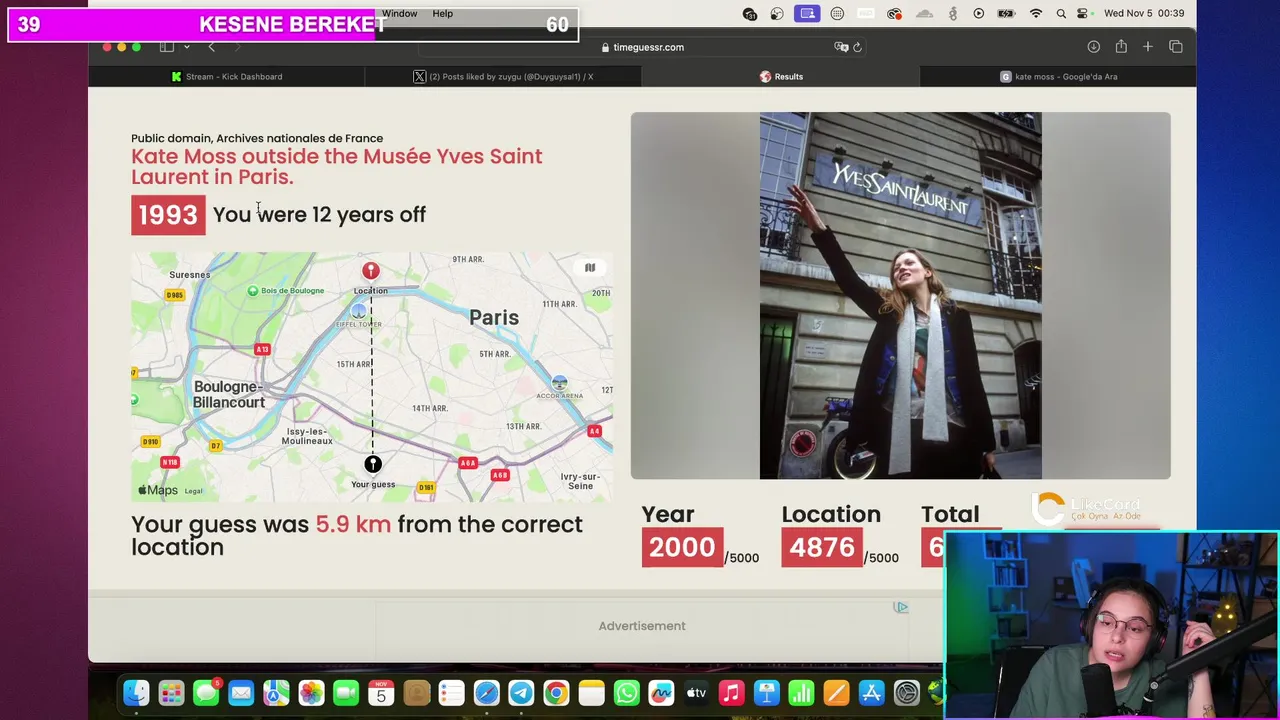Launch Keynote from the dock
The image size is (1280, 720).
[766, 692]
